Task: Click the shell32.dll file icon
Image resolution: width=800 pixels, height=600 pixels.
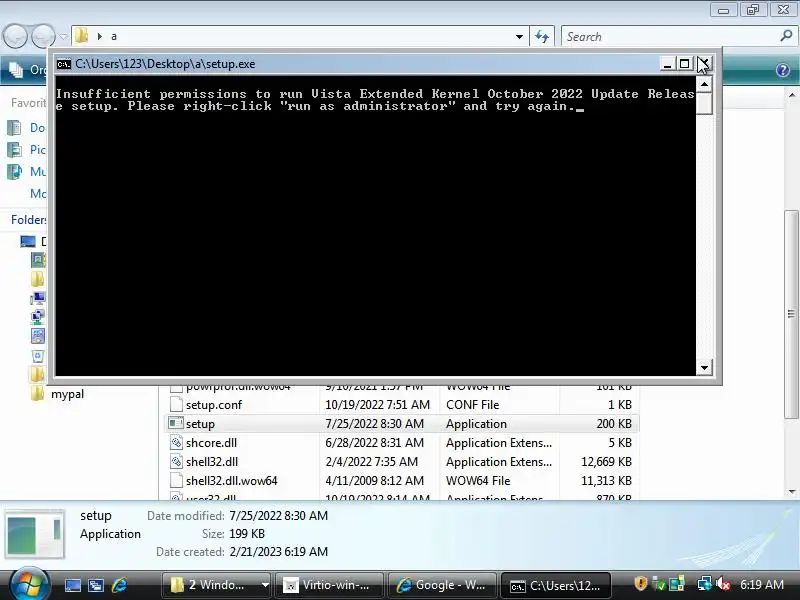Action: coord(176,461)
